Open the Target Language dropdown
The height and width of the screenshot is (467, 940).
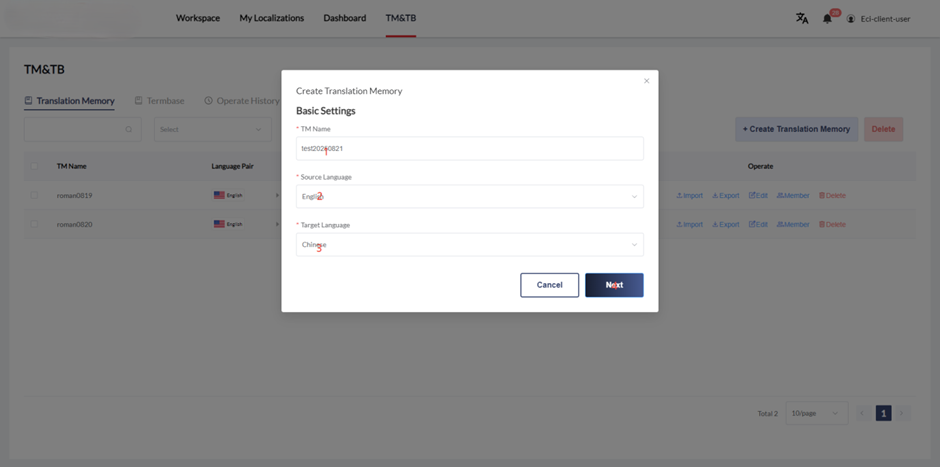470,245
